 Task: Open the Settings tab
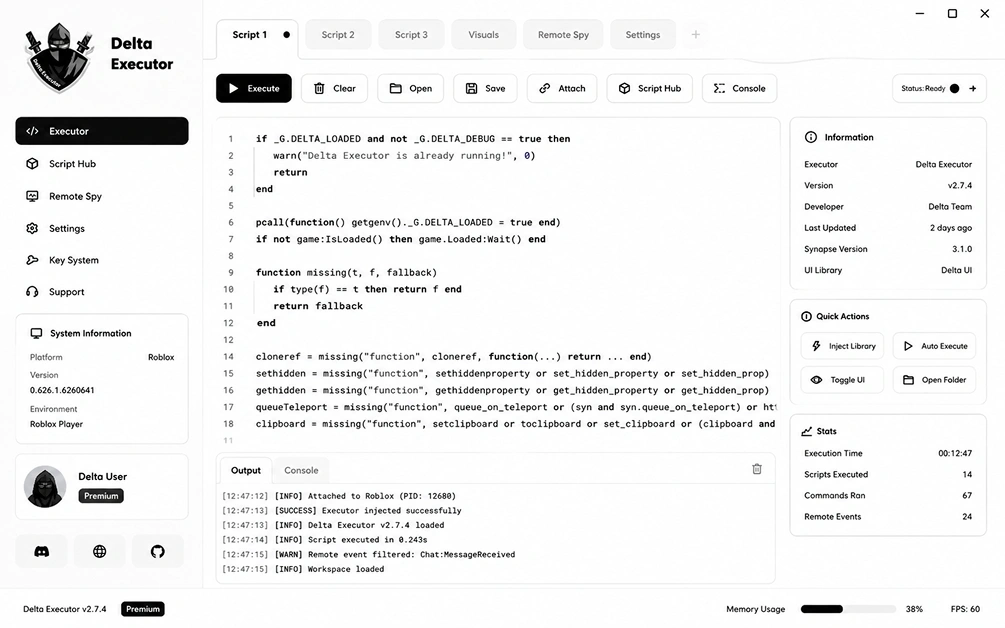click(643, 35)
